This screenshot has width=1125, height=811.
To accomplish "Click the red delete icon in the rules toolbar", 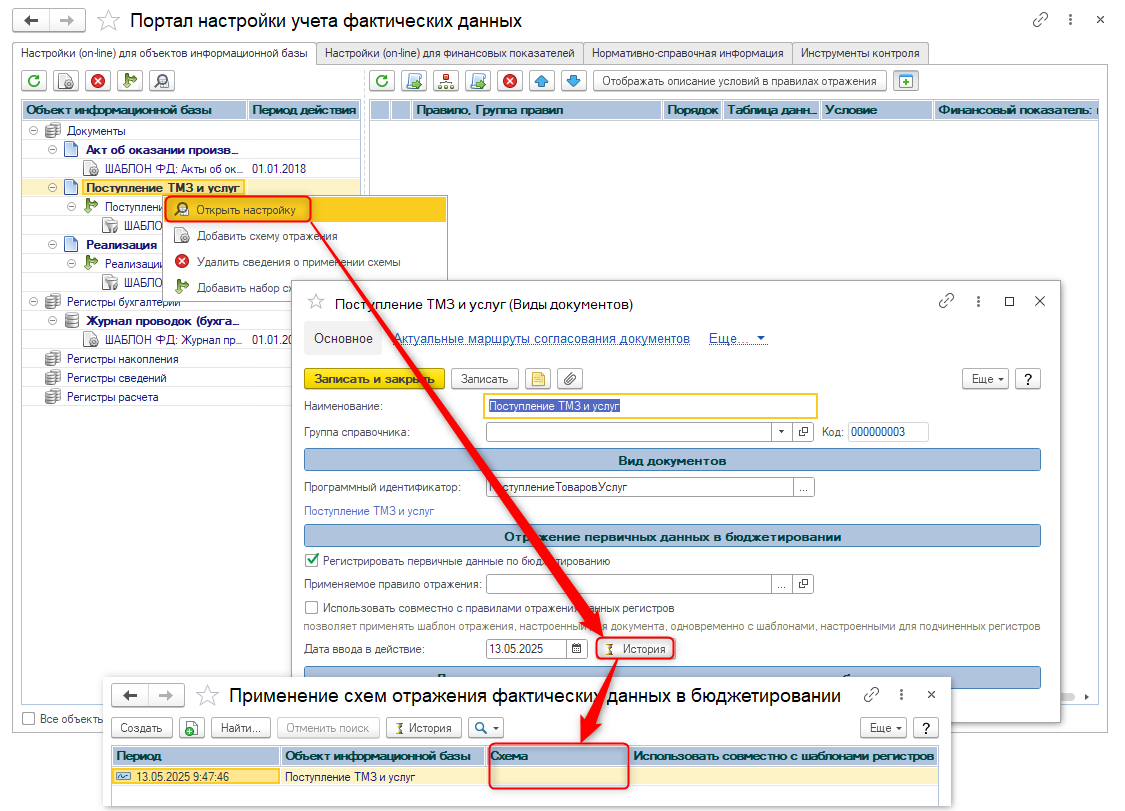I will 509,81.
